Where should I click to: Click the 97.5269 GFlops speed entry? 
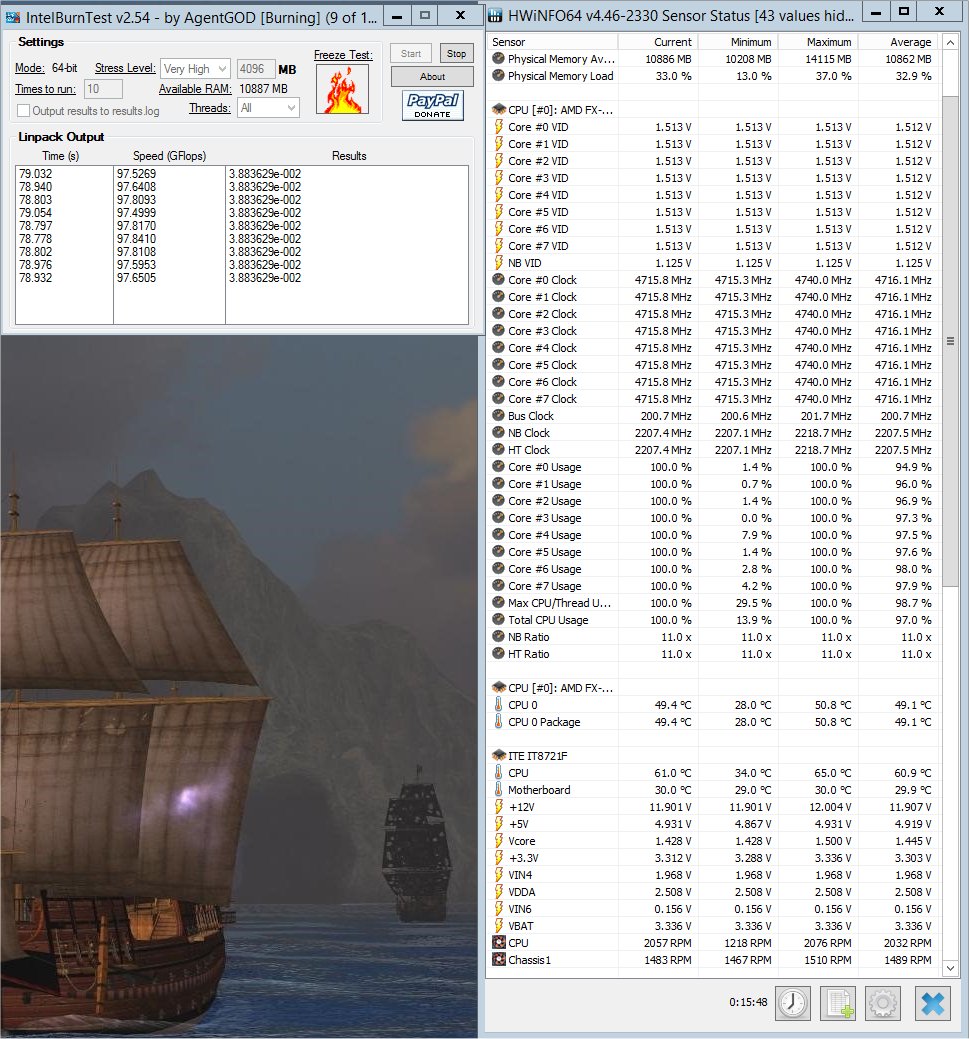tap(137, 174)
